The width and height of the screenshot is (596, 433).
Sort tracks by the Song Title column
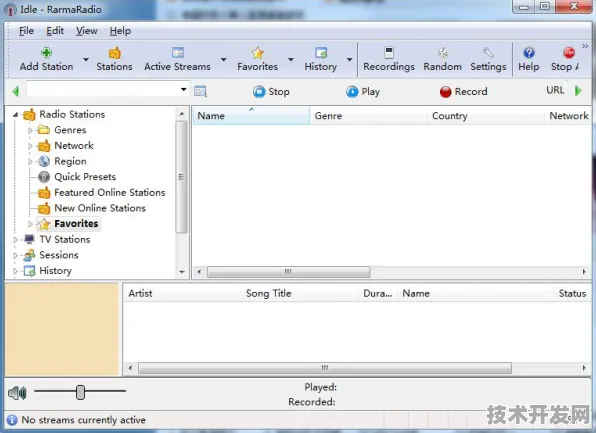(x=300, y=293)
